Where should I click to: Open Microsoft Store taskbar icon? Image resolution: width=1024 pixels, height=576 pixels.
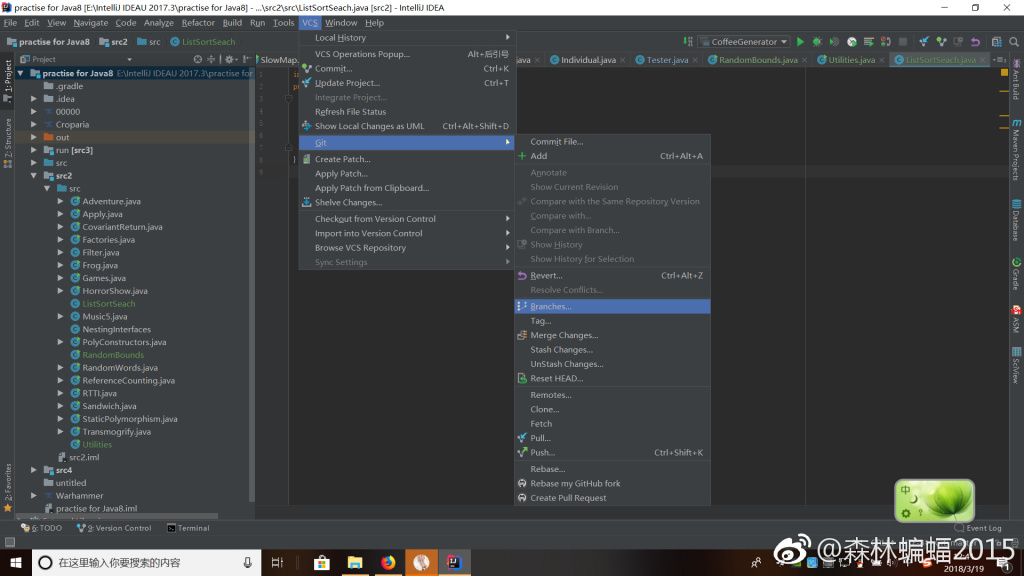(x=321, y=562)
